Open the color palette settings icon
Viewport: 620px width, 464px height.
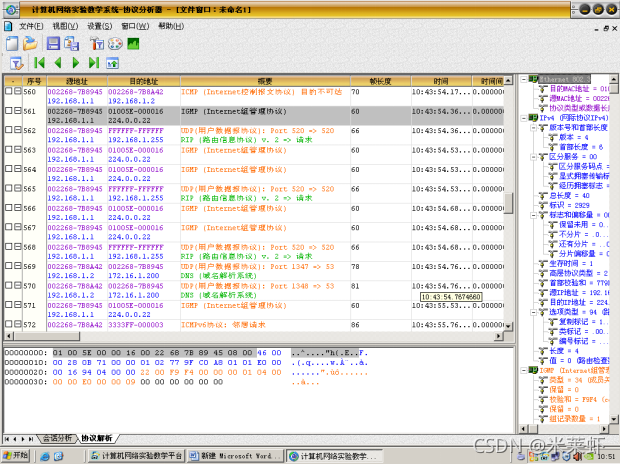[115, 44]
